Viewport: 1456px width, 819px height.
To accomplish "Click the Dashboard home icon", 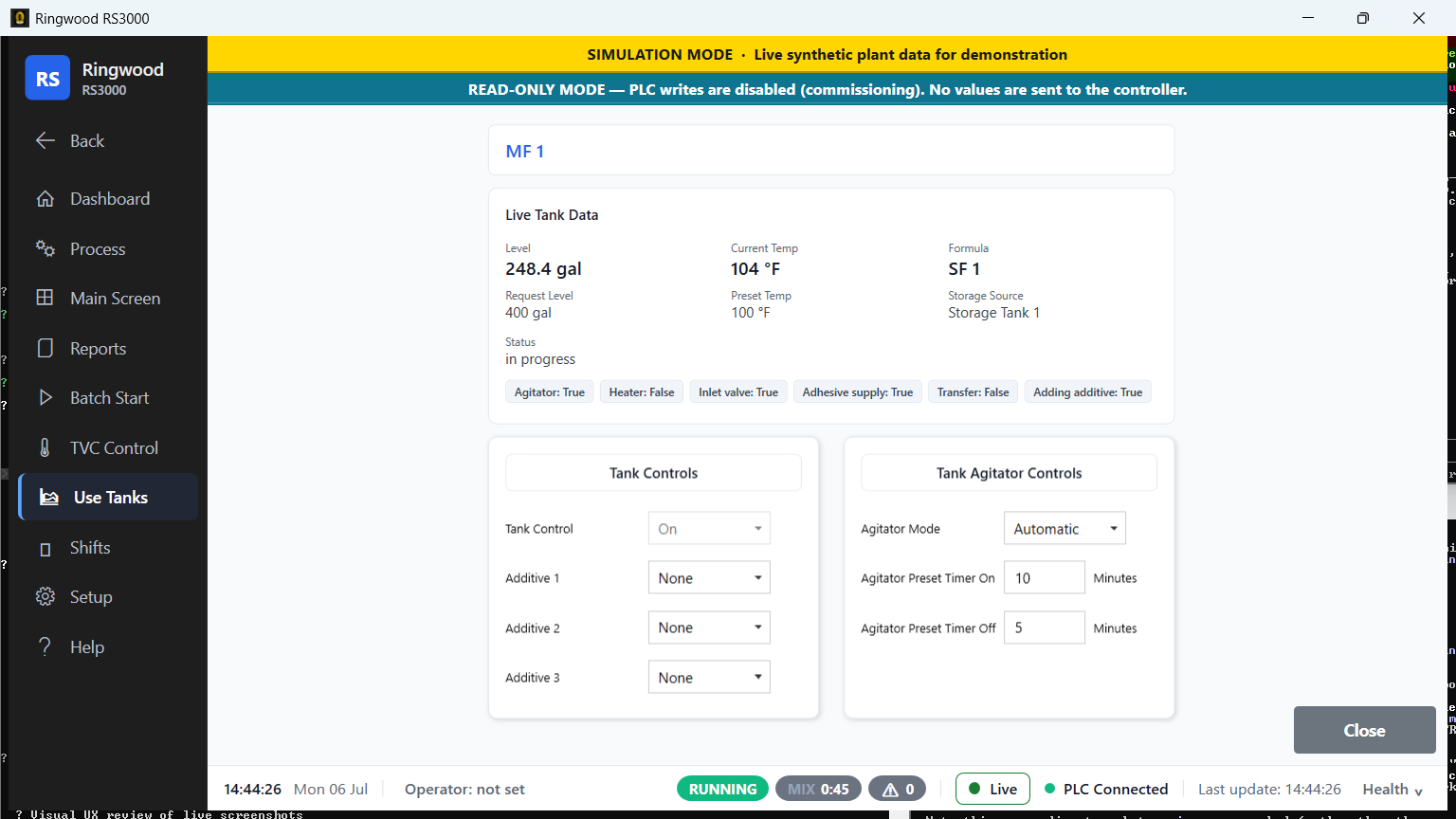I will coord(45,199).
